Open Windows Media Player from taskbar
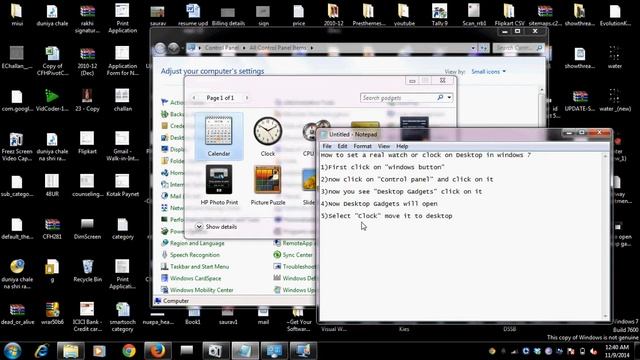 tap(99, 351)
